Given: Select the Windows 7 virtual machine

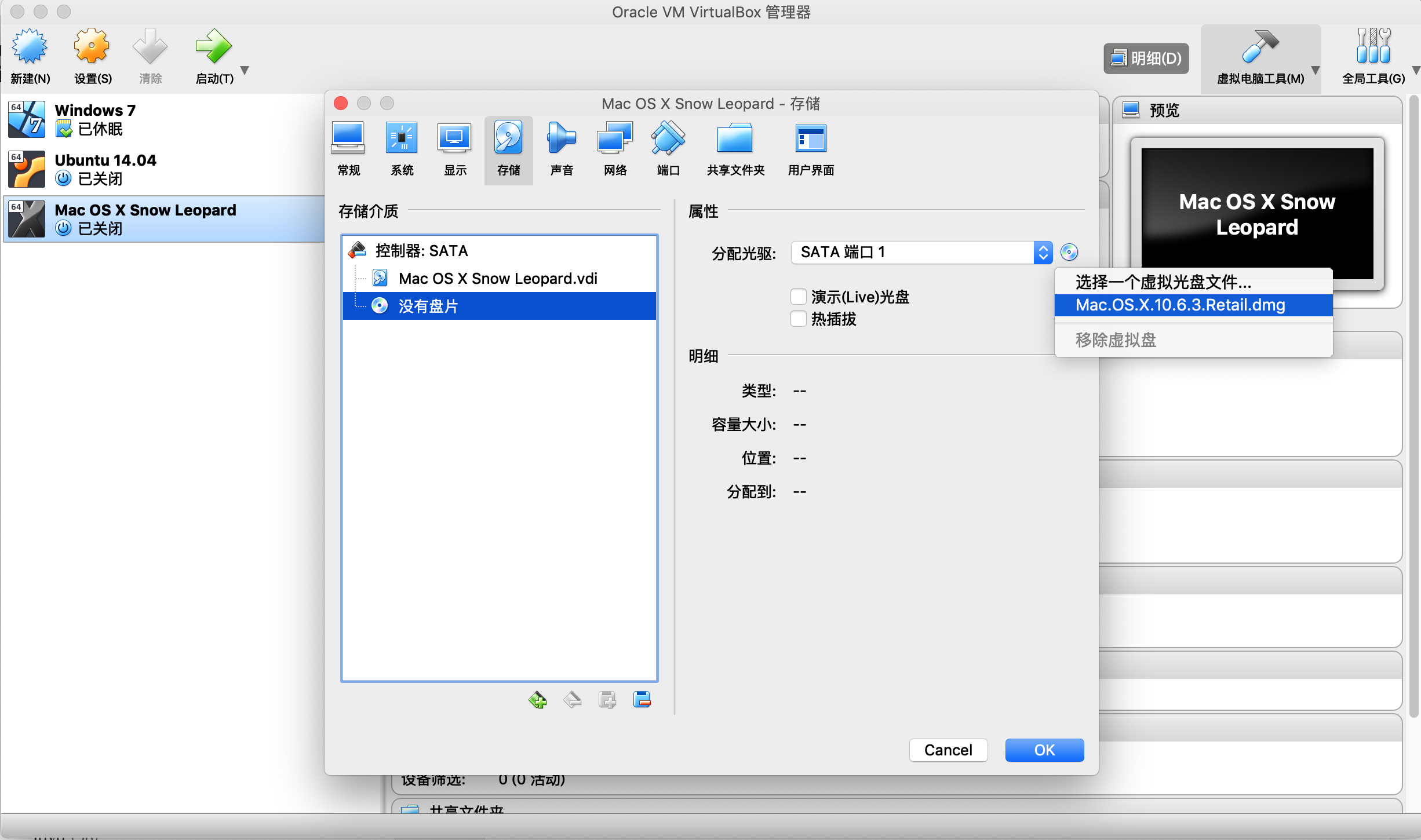Looking at the screenshot, I should click(x=163, y=119).
